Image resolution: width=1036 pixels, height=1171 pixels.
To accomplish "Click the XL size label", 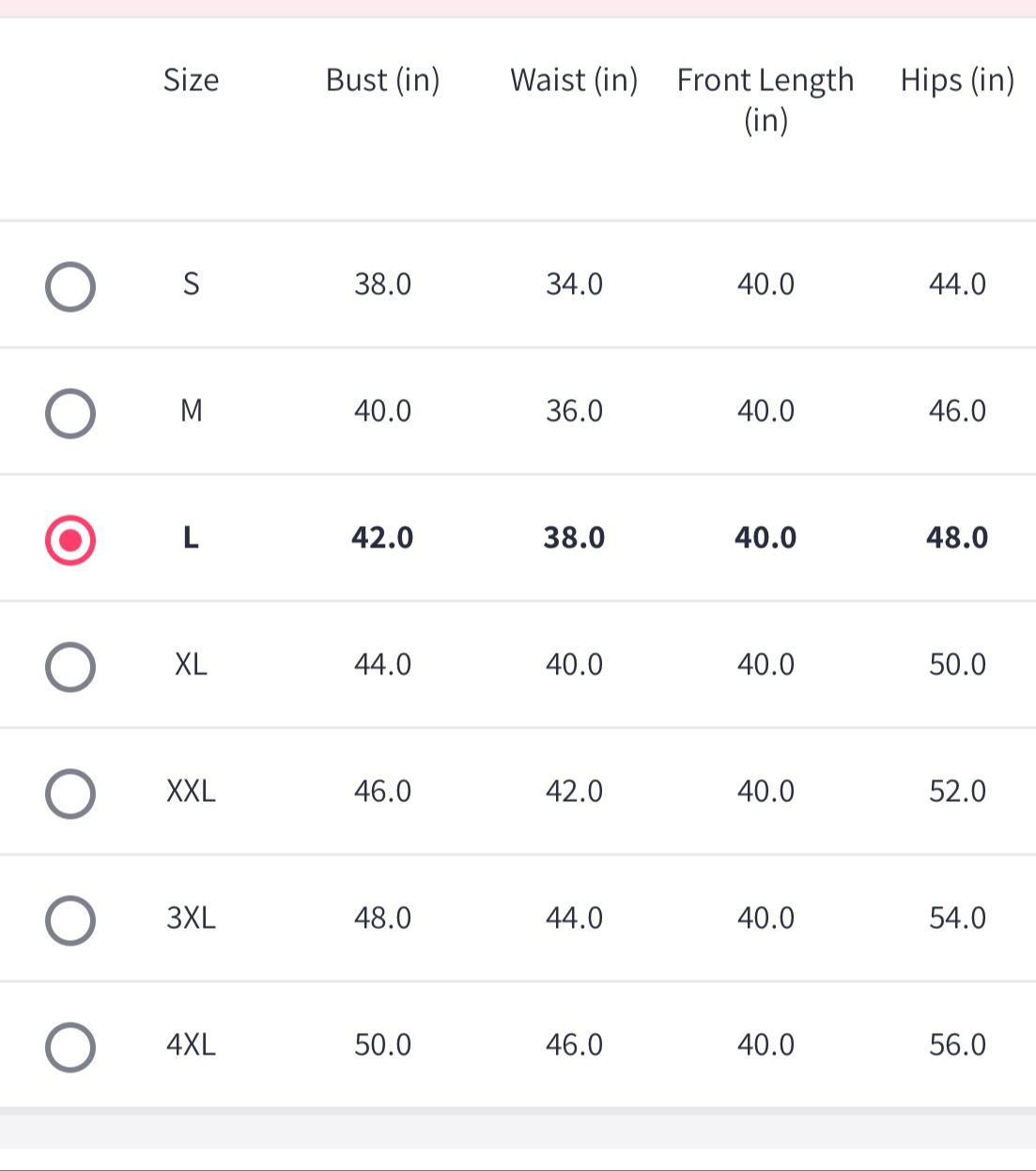I will 191,664.
